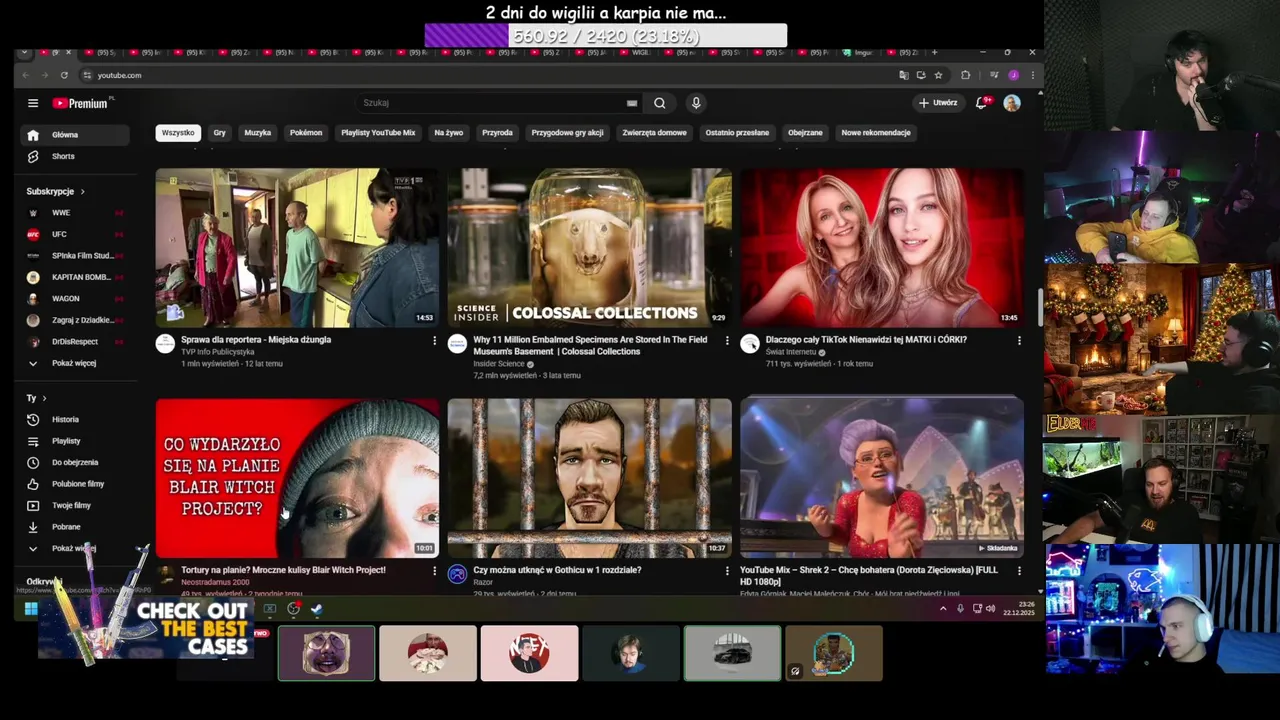Open the WWE subscription channel

[76, 213]
